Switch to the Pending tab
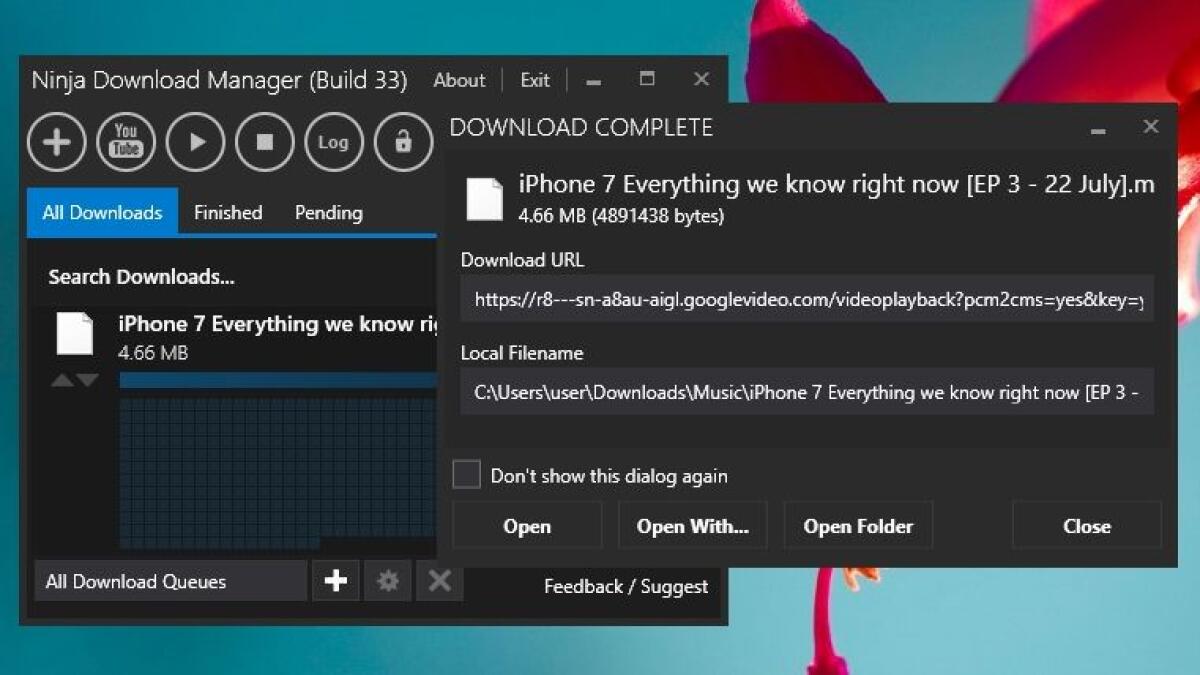The width and height of the screenshot is (1200, 675). [x=327, y=212]
